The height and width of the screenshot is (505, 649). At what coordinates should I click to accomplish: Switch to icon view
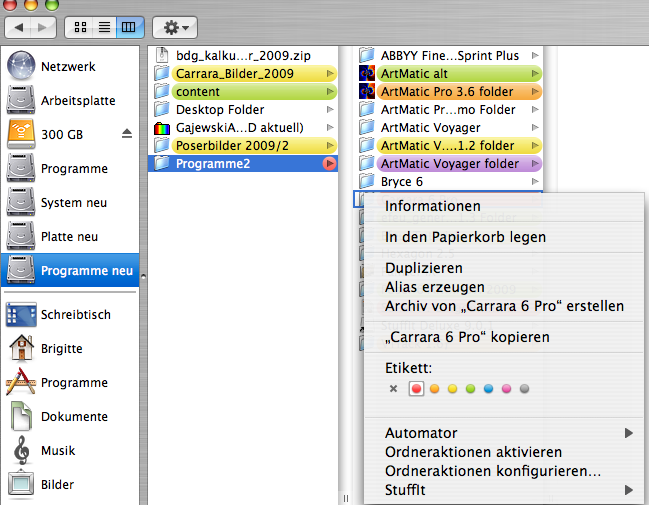[80, 27]
